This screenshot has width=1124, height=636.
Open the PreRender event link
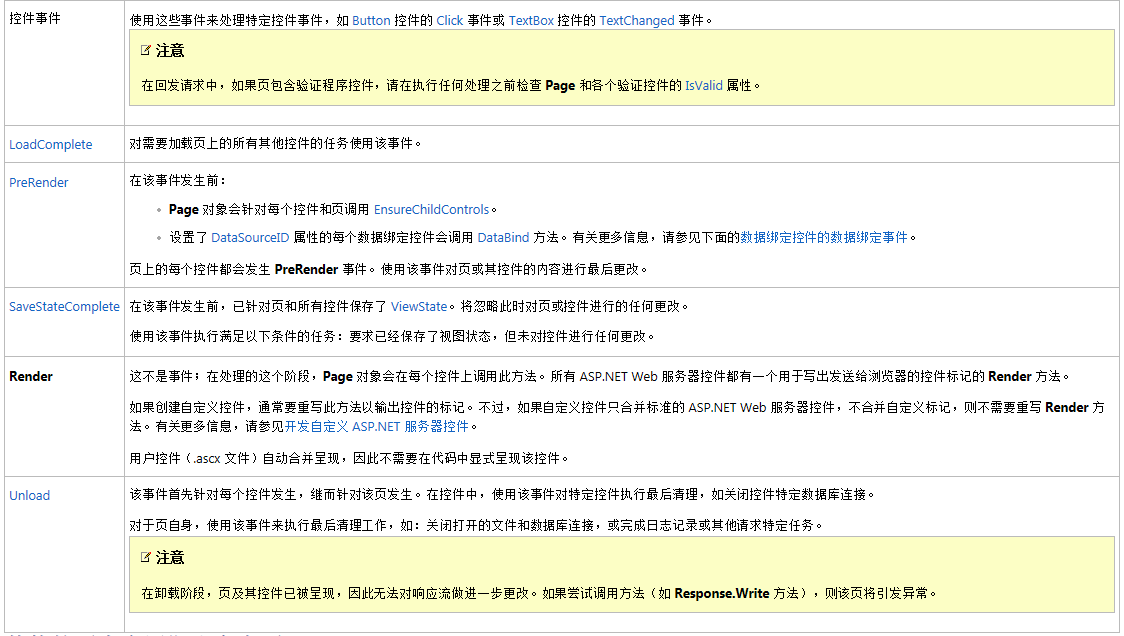pos(39,183)
